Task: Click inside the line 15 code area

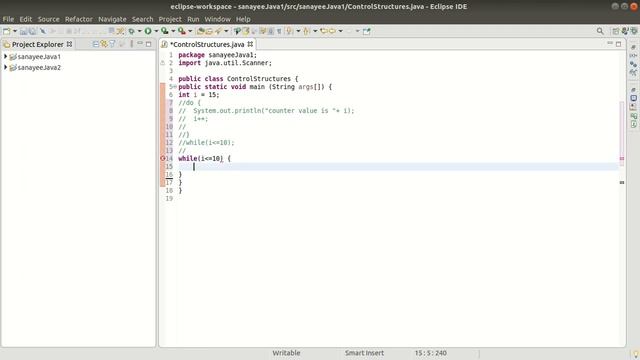Action: [x=398, y=167]
